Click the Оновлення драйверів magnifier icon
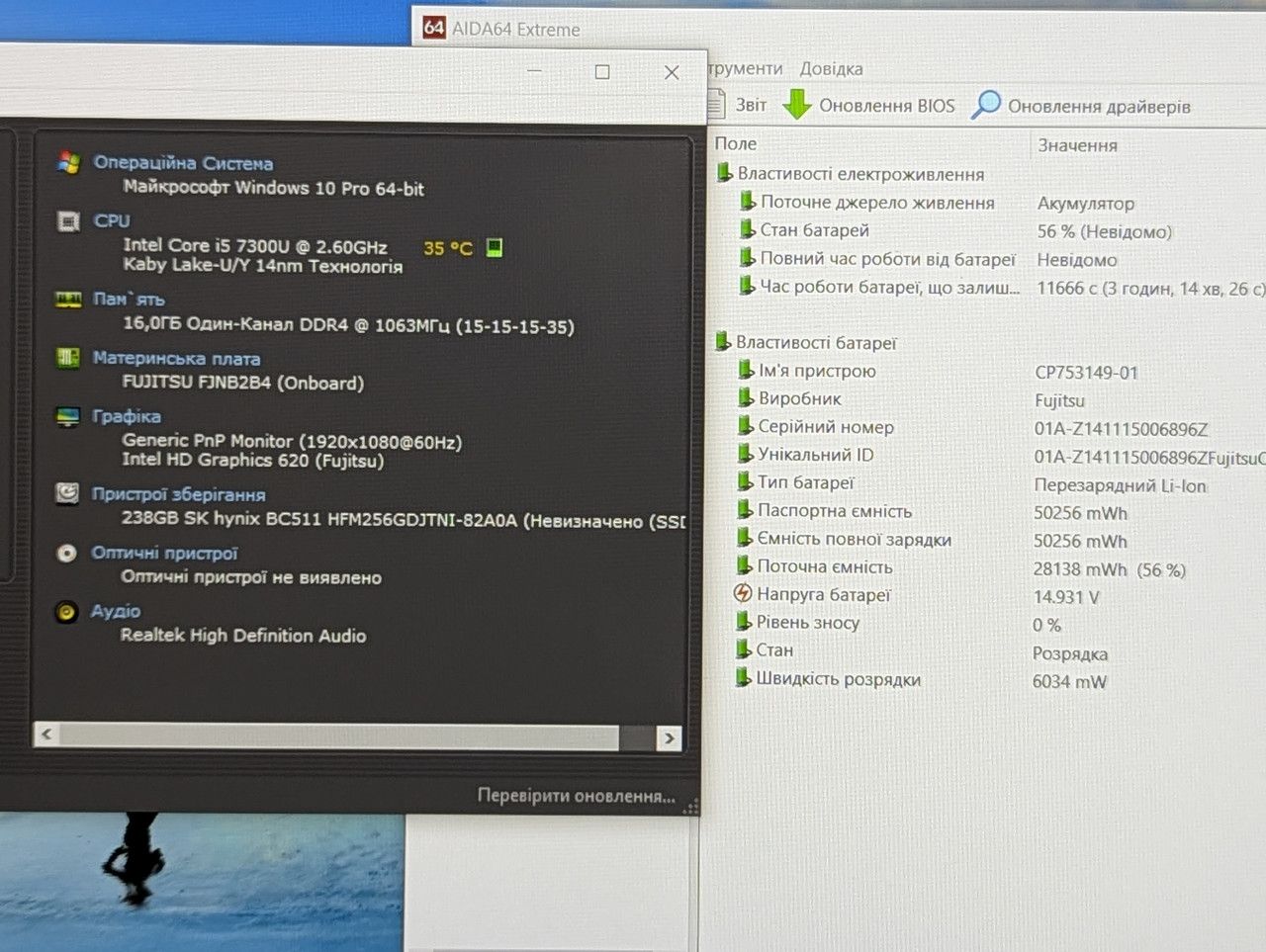Viewport: 1266px width, 952px height. point(986,105)
